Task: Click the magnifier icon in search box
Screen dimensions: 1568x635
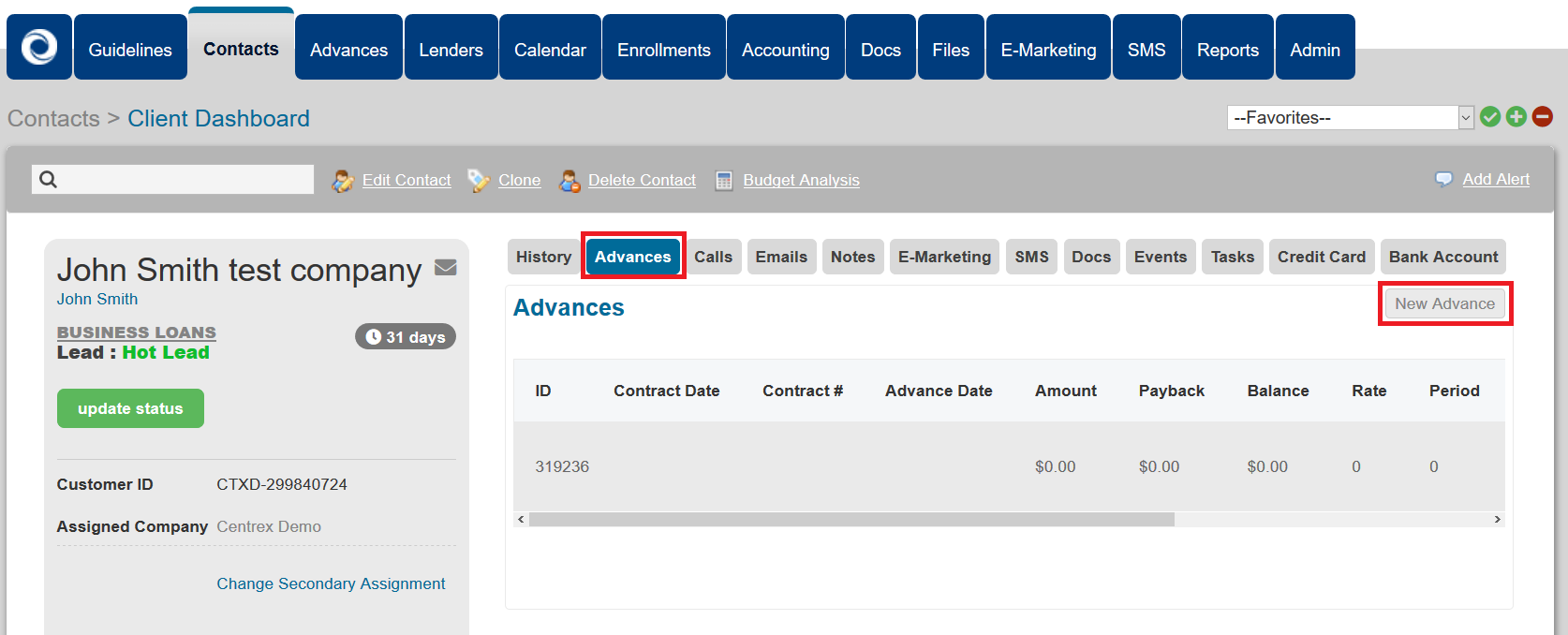Action: coord(49,179)
